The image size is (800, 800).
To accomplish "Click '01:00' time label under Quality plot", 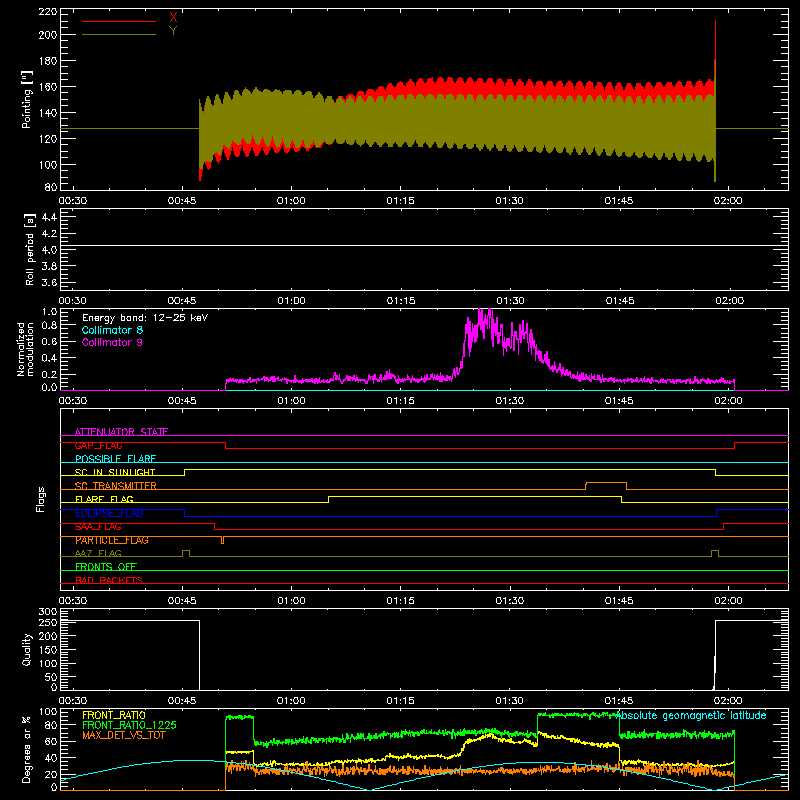I will 291,701.
